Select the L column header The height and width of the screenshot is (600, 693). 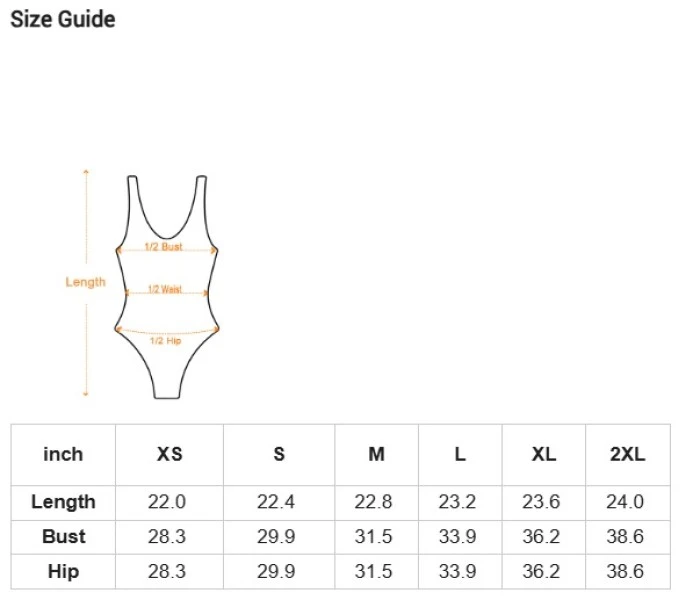pos(460,454)
